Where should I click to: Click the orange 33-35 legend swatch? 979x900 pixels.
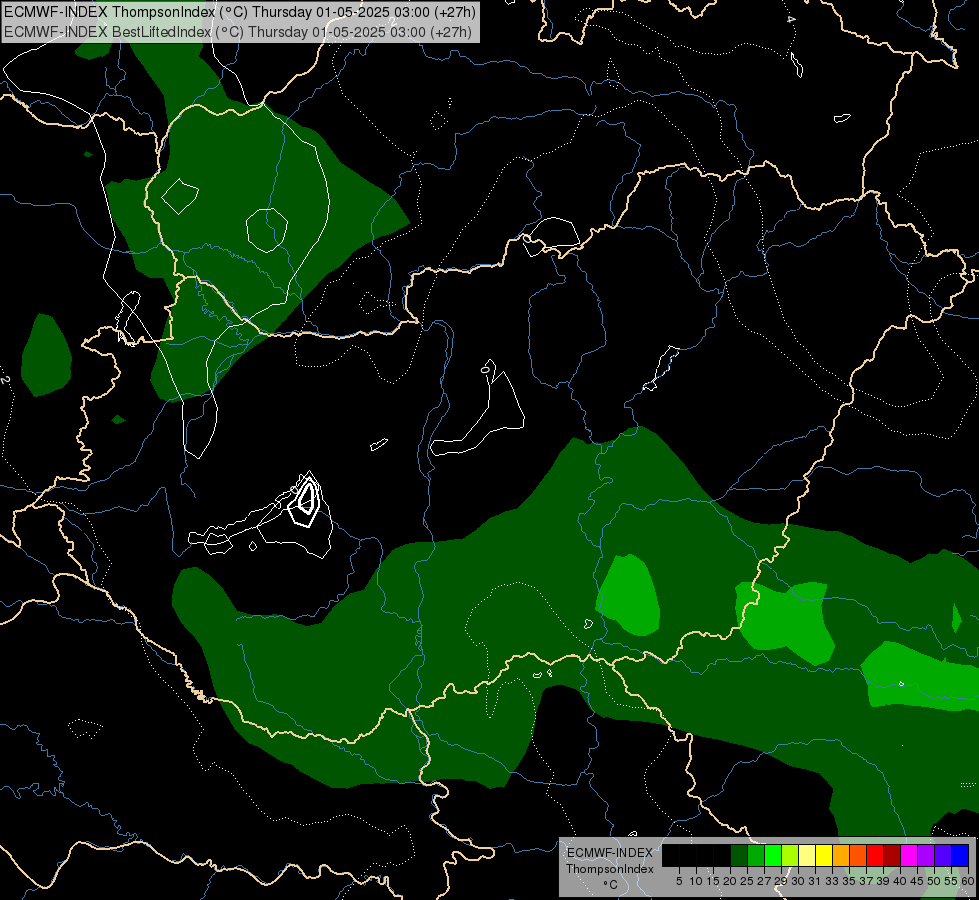(x=841, y=855)
